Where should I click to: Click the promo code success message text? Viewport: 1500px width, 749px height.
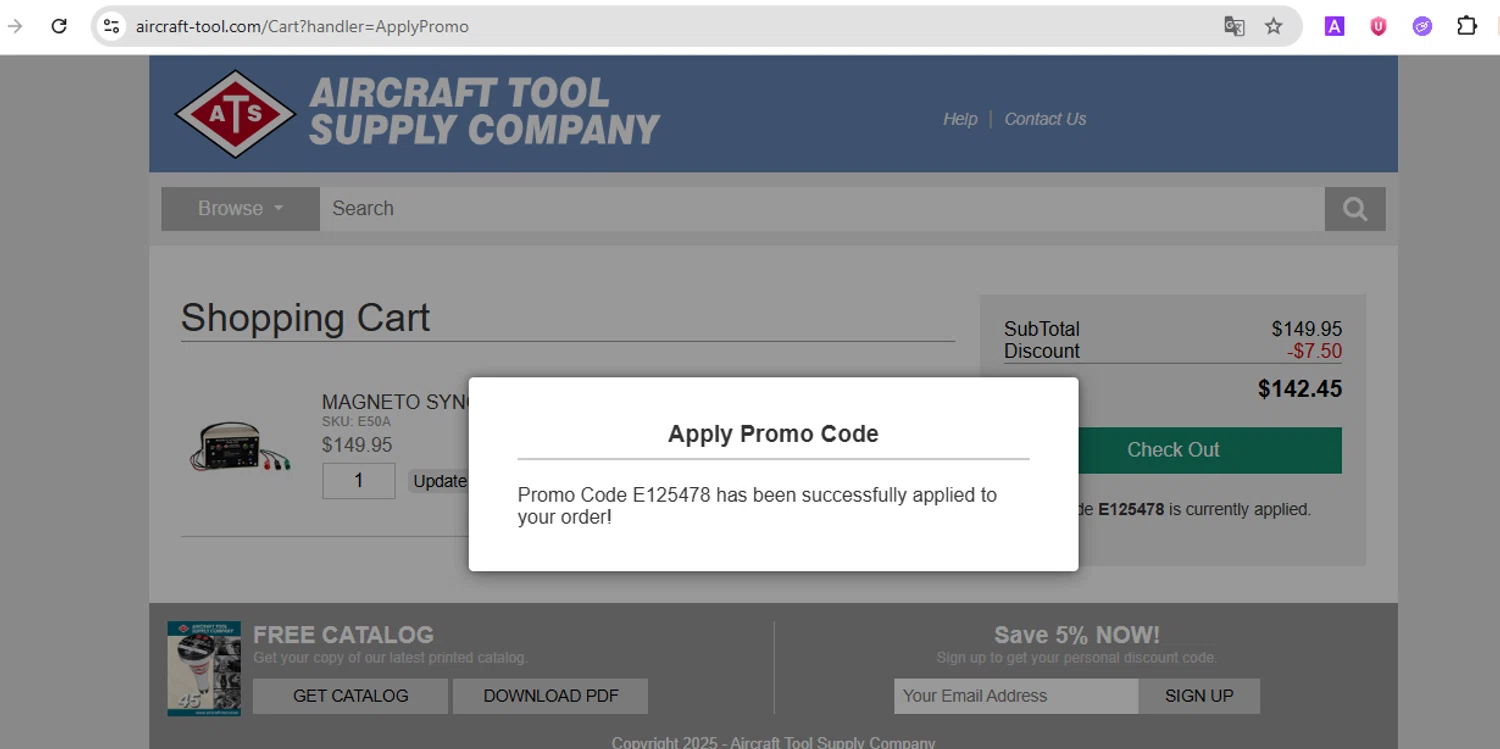(757, 506)
